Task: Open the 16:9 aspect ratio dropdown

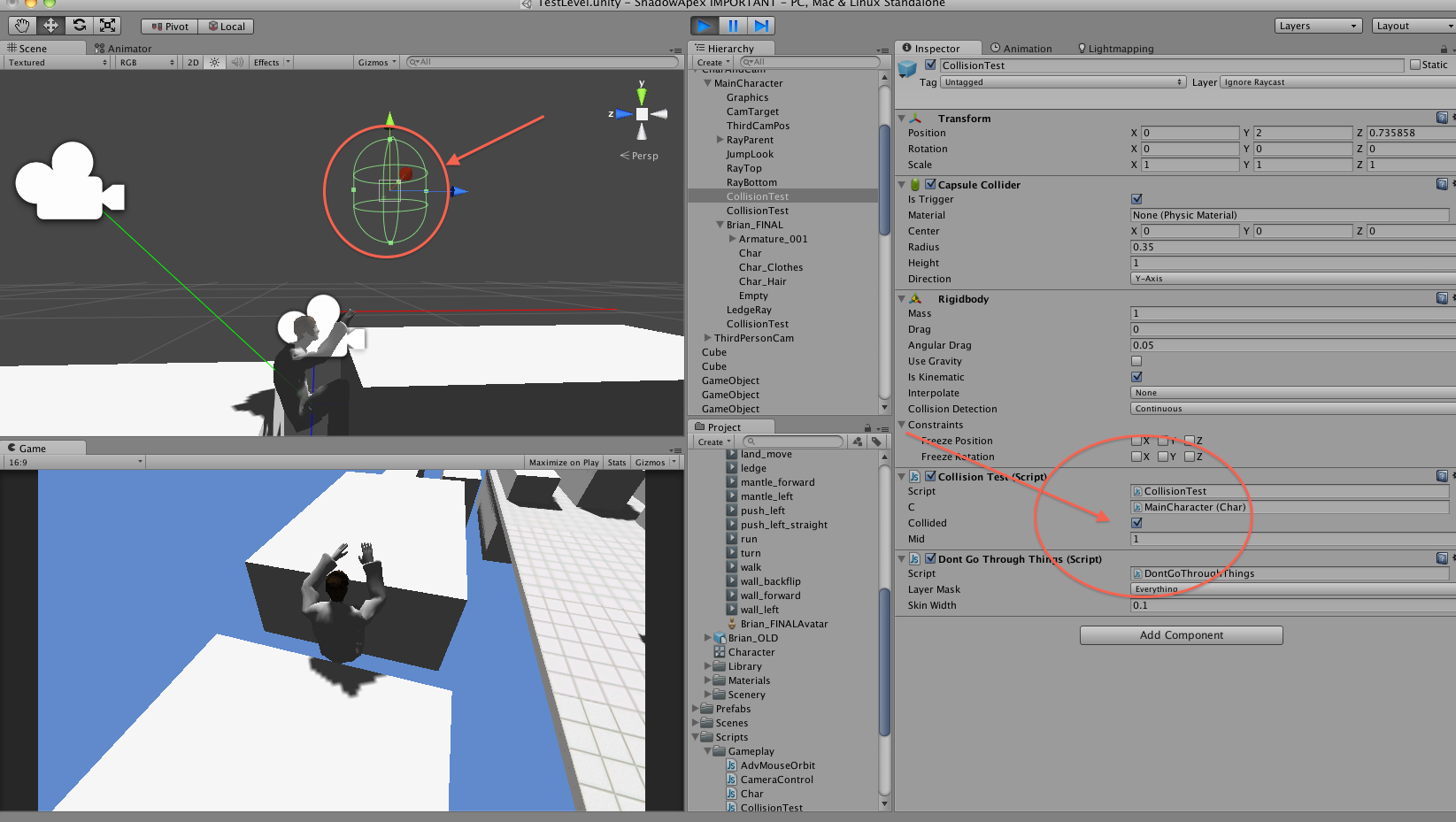Action: [x=74, y=462]
